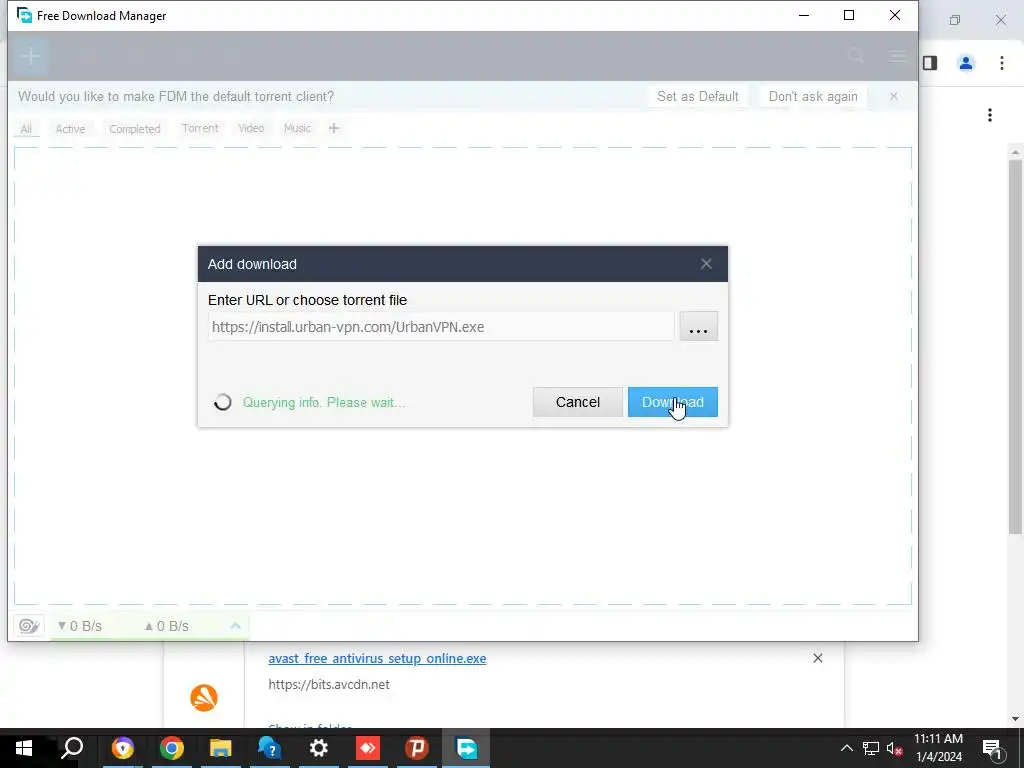The image size is (1024, 768).
Task: Open Chrome side panel icon
Action: point(930,63)
